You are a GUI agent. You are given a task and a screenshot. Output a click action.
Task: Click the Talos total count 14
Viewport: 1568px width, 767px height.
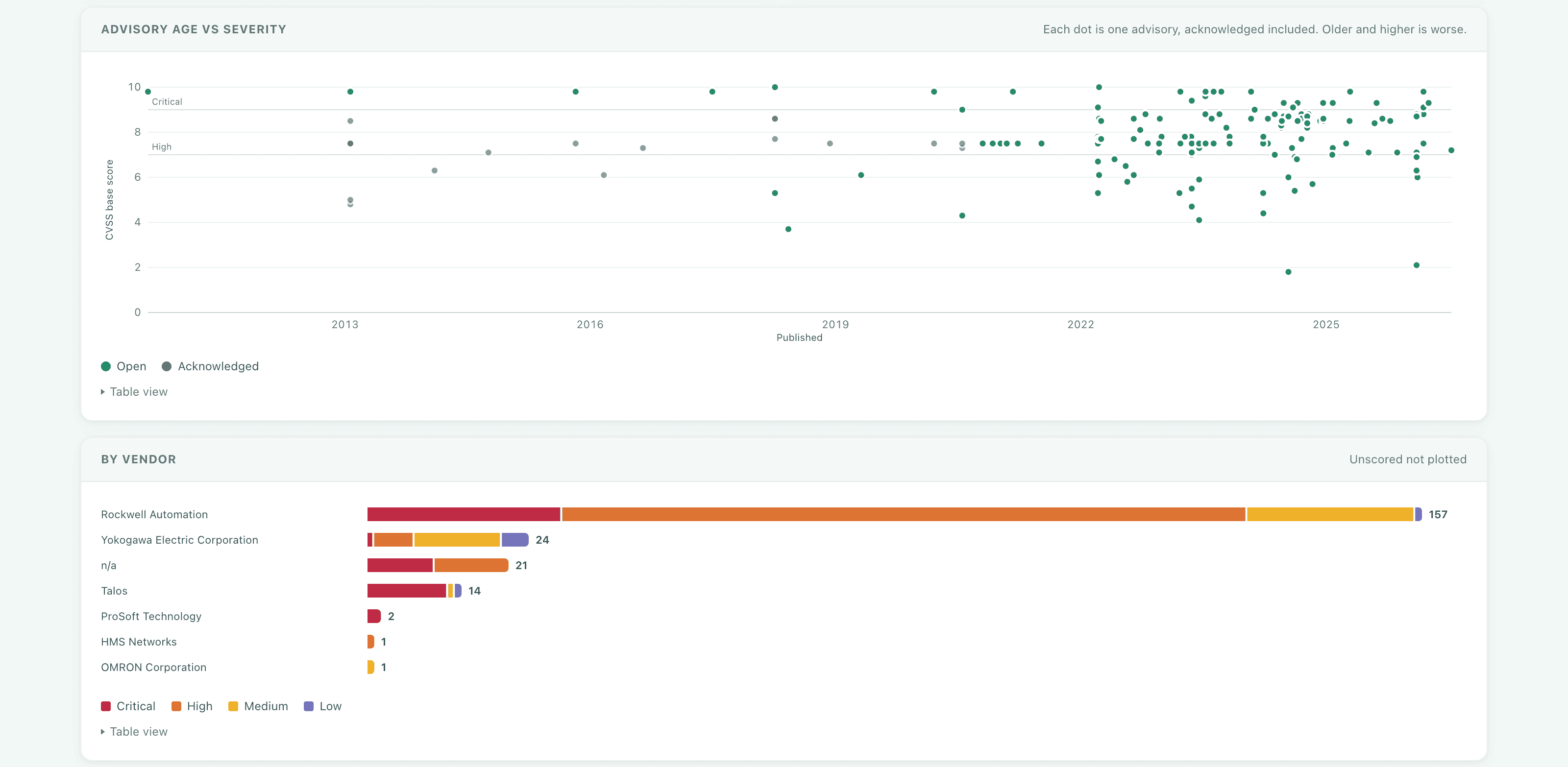(x=474, y=591)
